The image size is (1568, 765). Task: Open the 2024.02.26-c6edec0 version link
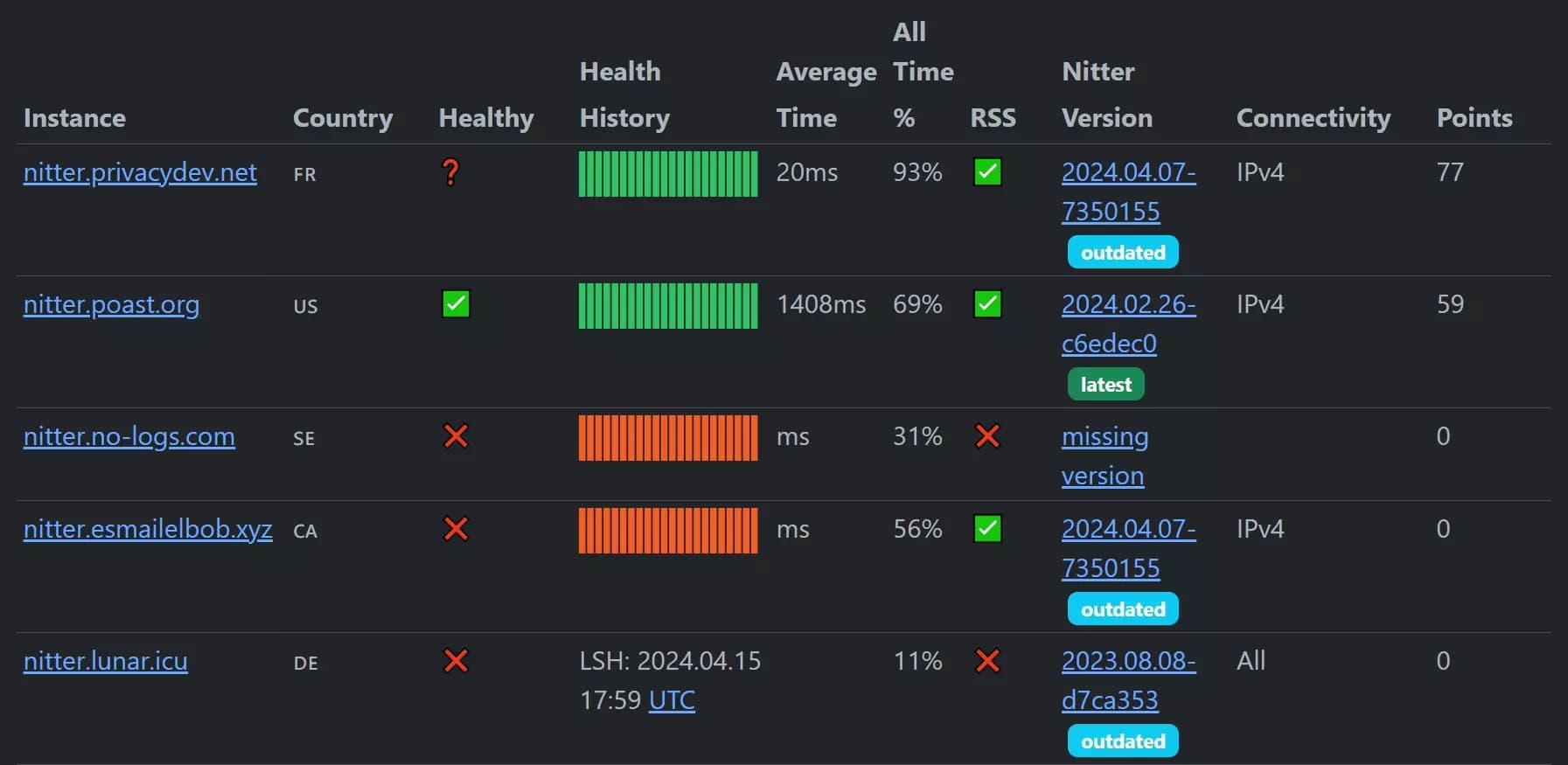pyautogui.click(x=1127, y=305)
